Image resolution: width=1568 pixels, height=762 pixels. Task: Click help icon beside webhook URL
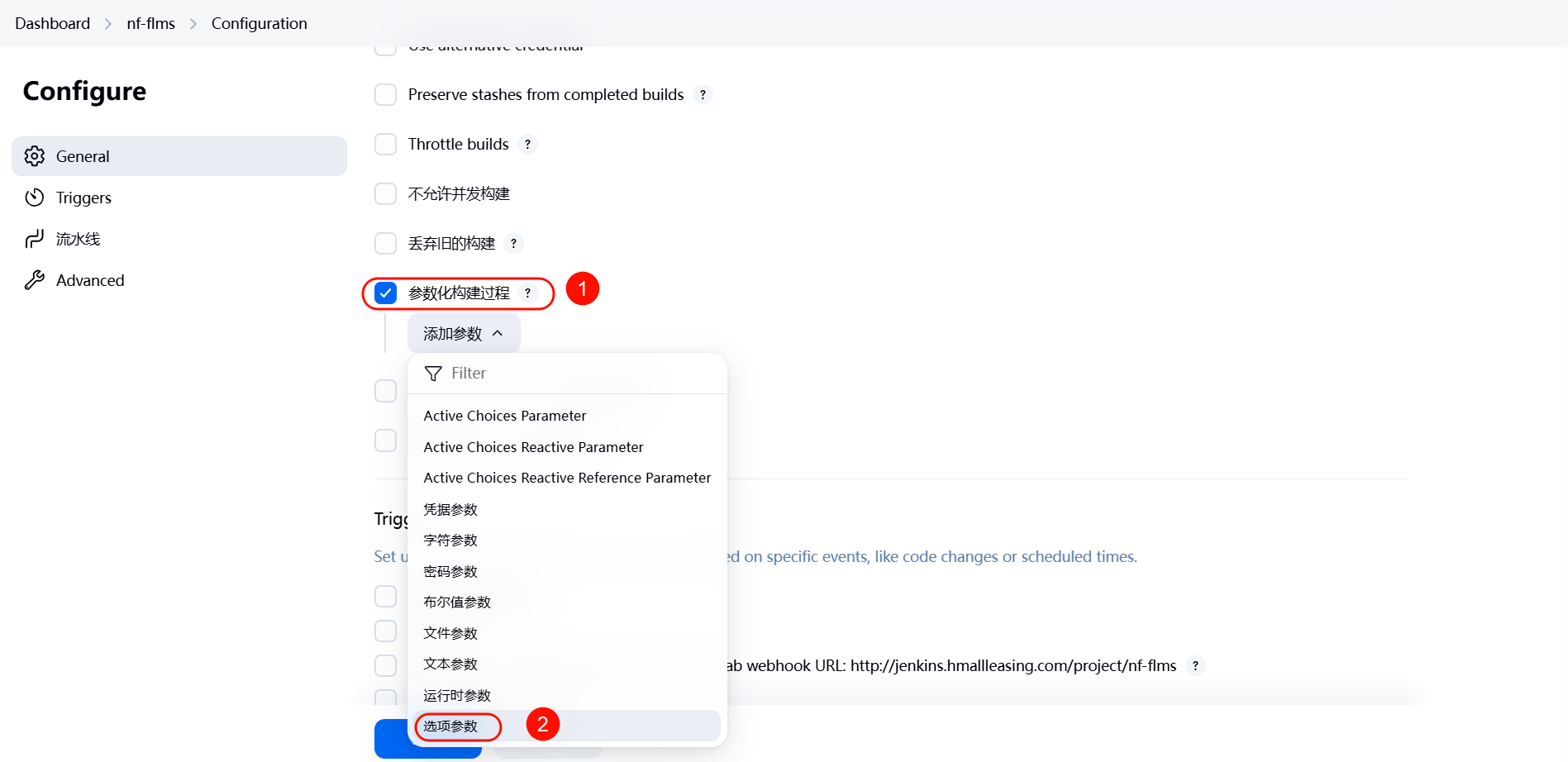[x=1194, y=666]
